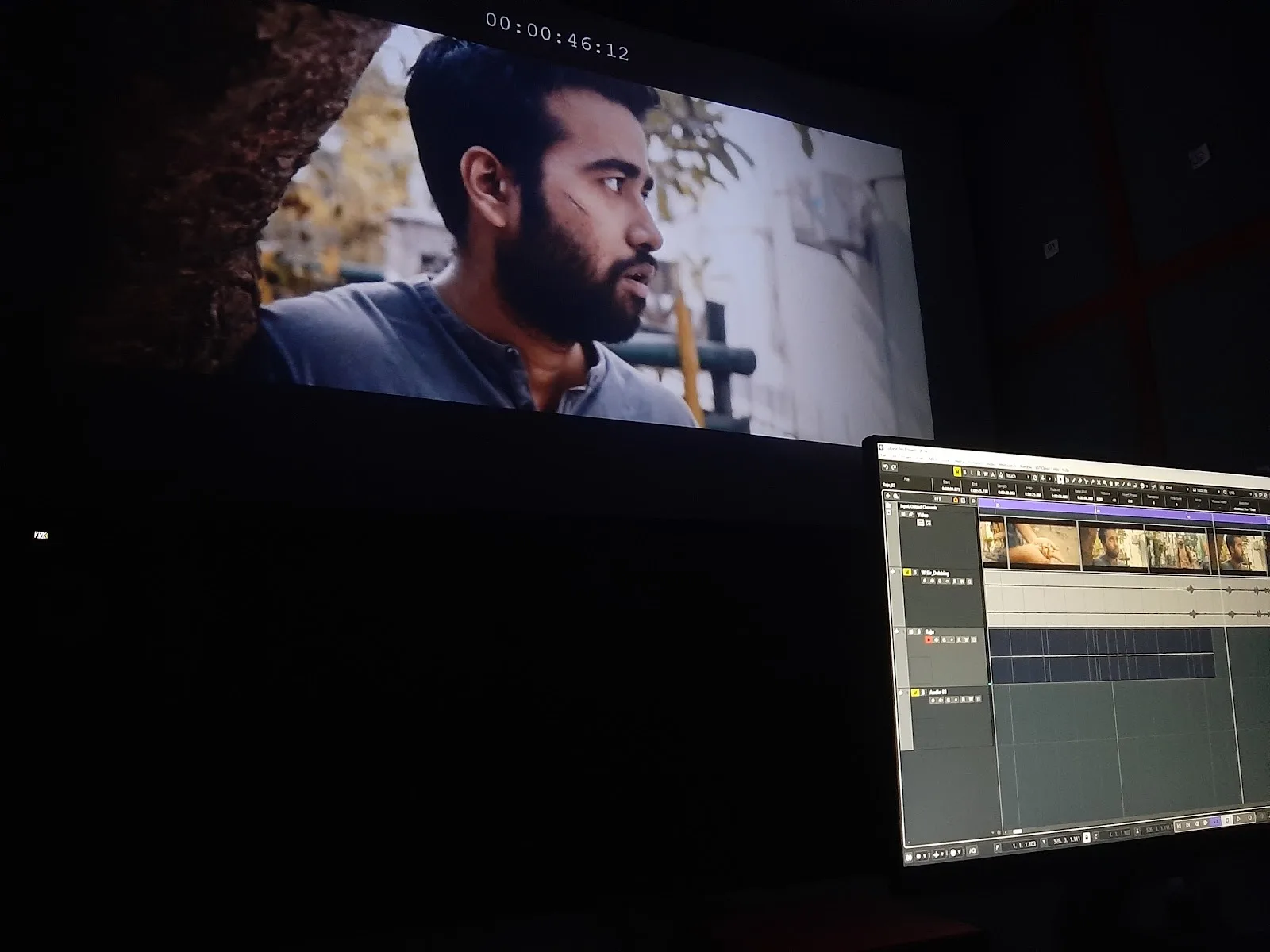
Task: Solo the Dubbing track
Action: pos(915,572)
